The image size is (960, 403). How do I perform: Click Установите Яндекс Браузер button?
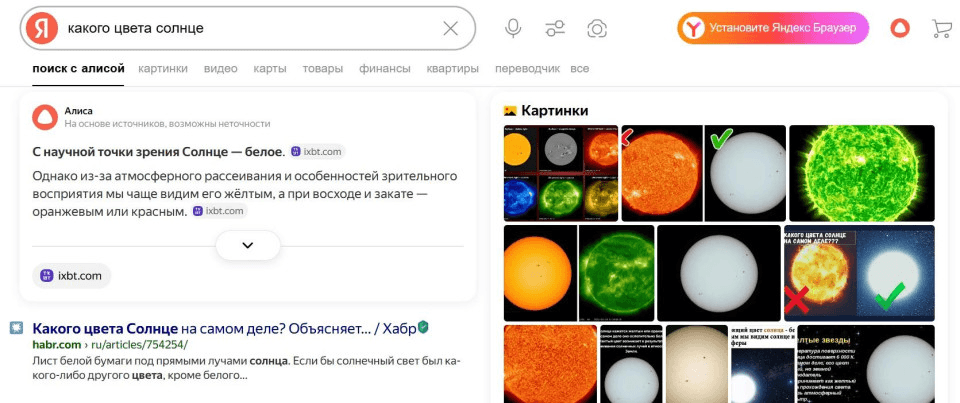pyautogui.click(x=773, y=28)
